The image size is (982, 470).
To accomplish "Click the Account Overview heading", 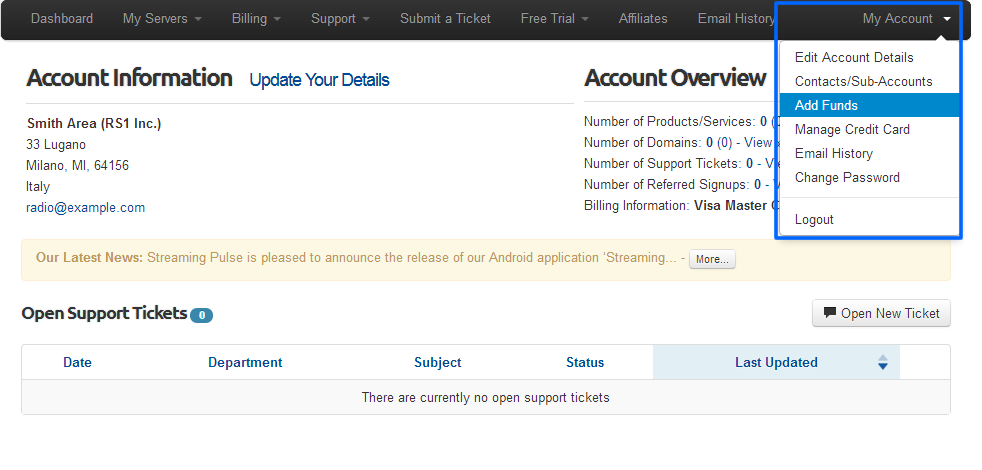I will [675, 78].
